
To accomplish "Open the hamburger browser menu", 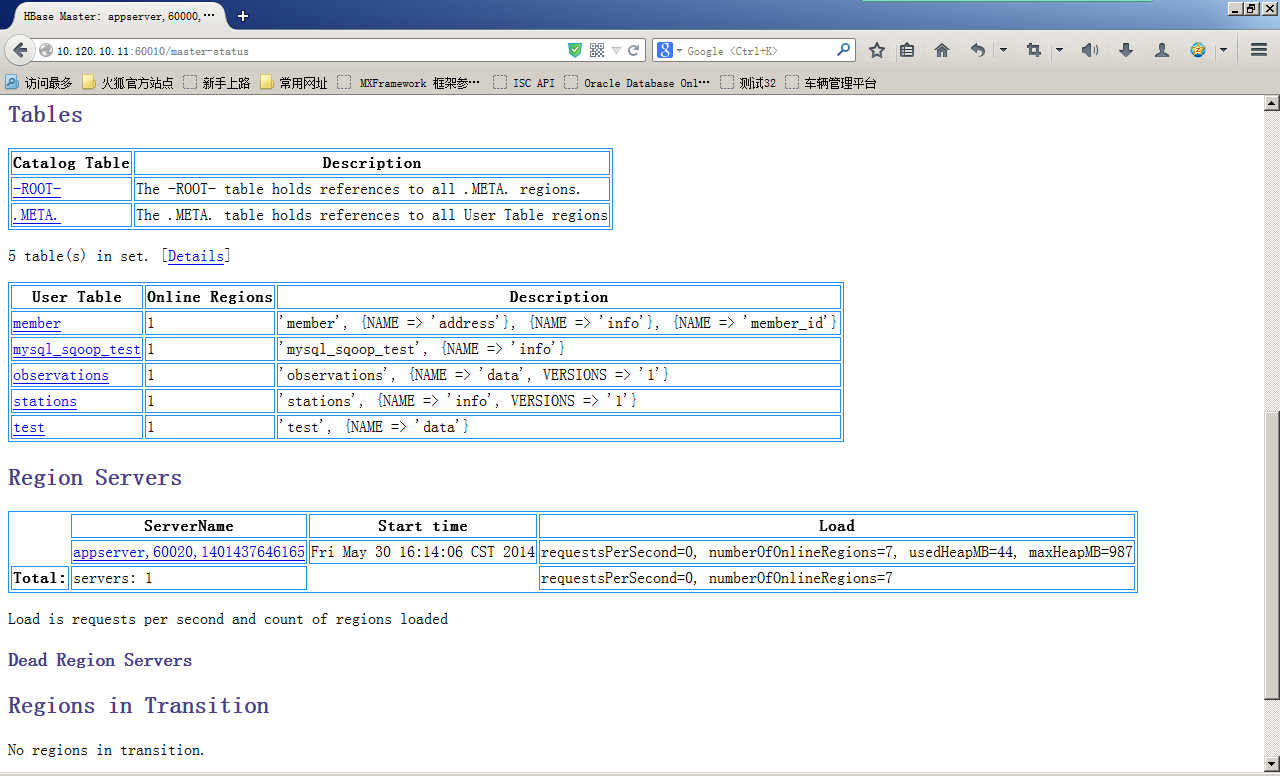I will coord(1259,50).
